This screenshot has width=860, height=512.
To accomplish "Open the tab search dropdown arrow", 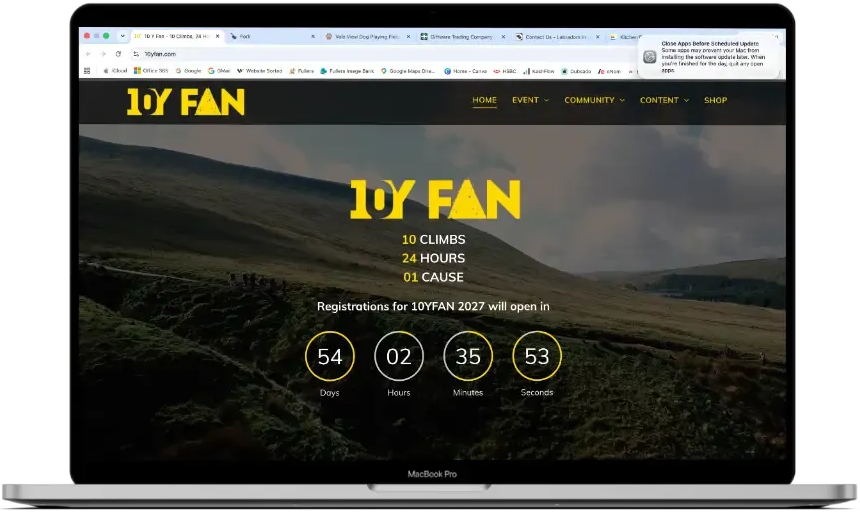I will (122, 36).
